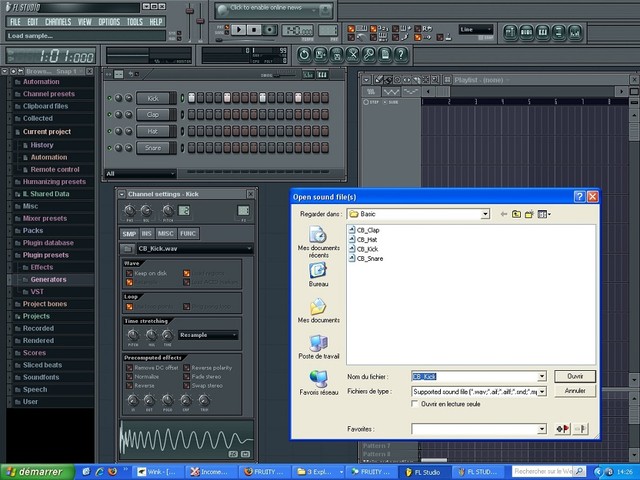
Task: Open the CB_Kick.wav sample dropdown
Action: click(x=195, y=249)
